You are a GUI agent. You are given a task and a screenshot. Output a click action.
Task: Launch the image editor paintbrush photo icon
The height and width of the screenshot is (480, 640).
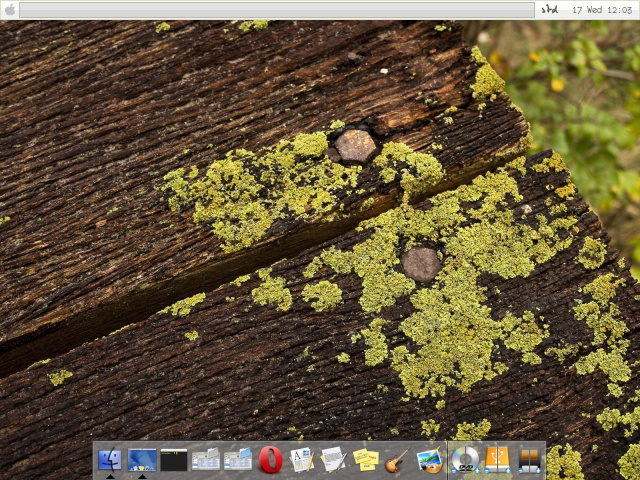(430, 460)
